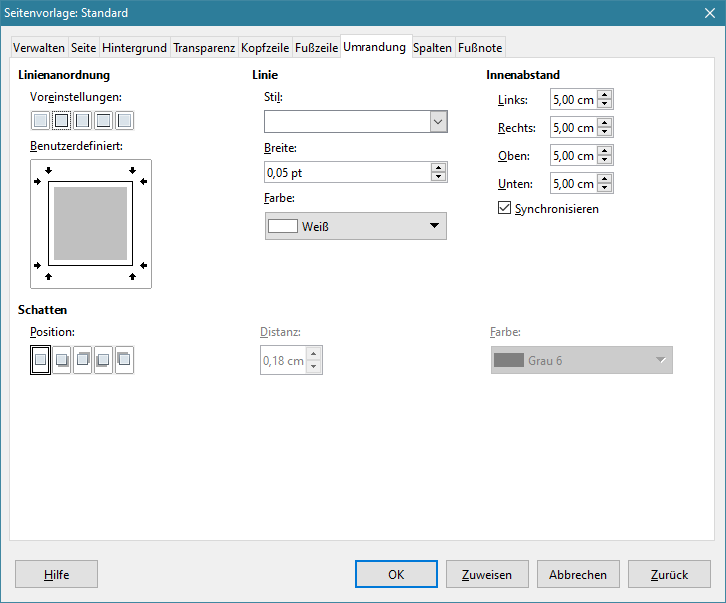Decrease the Unten padding value
Viewport: 726px width, 603px height.
[x=605, y=188]
